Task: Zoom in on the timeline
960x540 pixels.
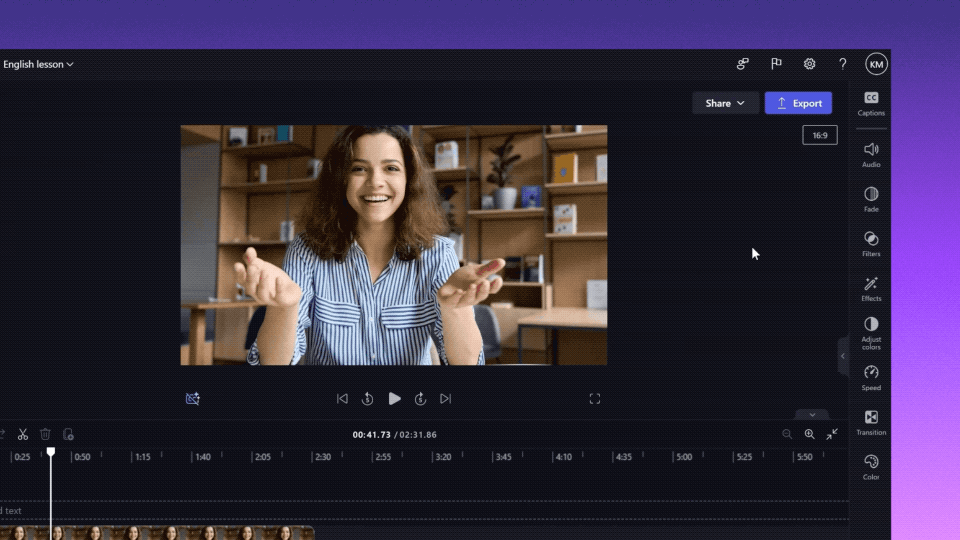Action: (x=809, y=434)
